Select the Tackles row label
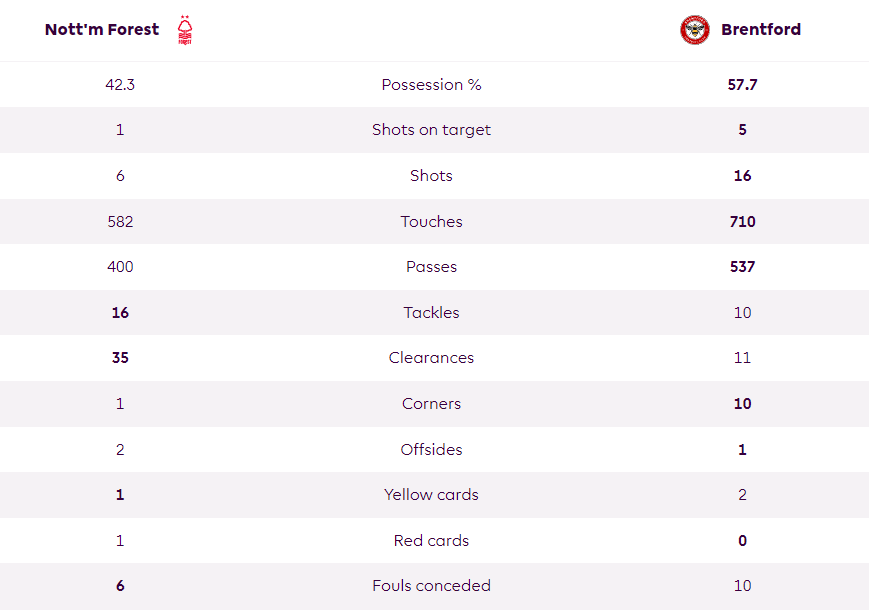The height and width of the screenshot is (613, 869). (431, 313)
